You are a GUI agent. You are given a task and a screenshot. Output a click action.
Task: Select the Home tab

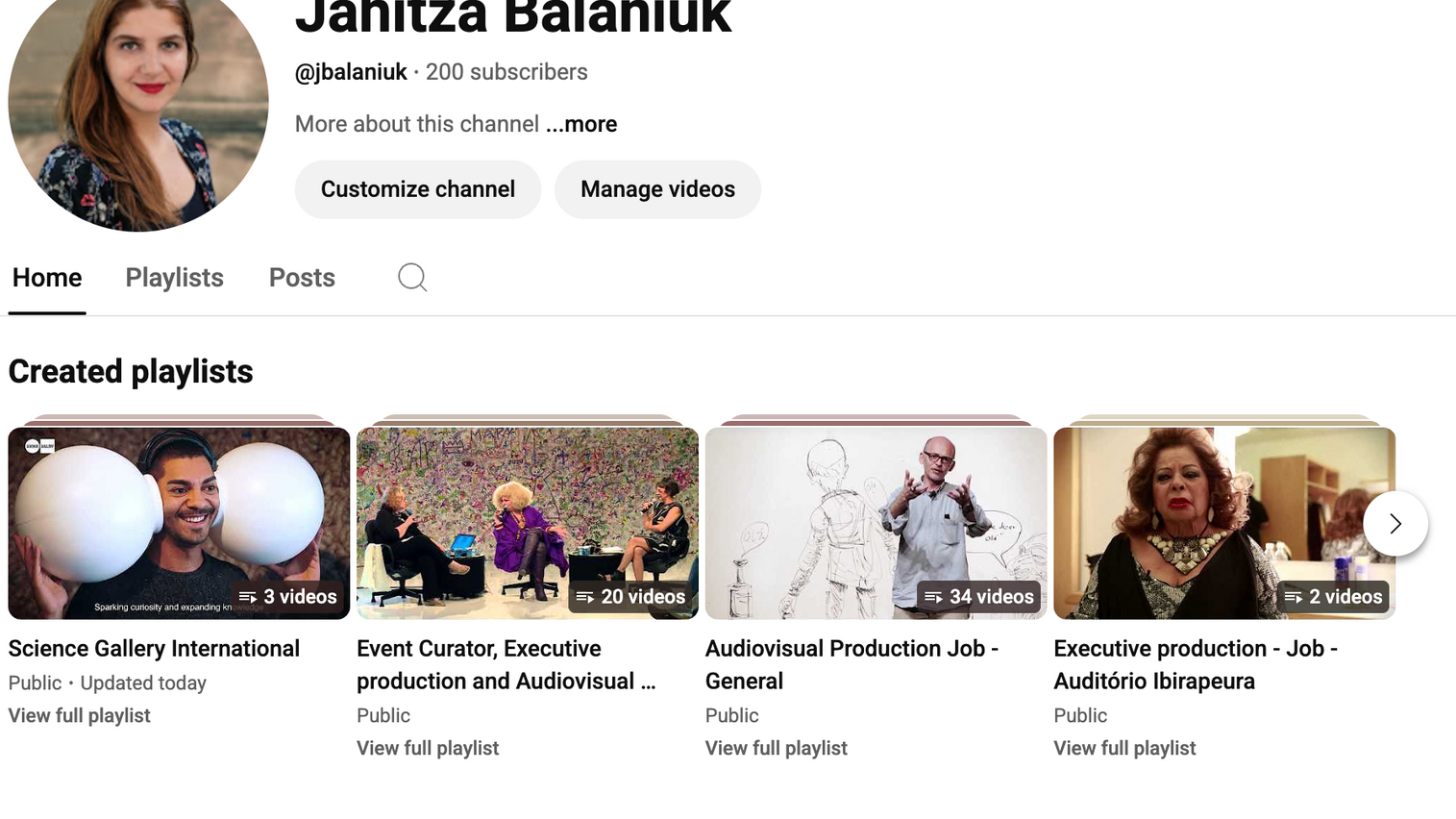pos(47,278)
